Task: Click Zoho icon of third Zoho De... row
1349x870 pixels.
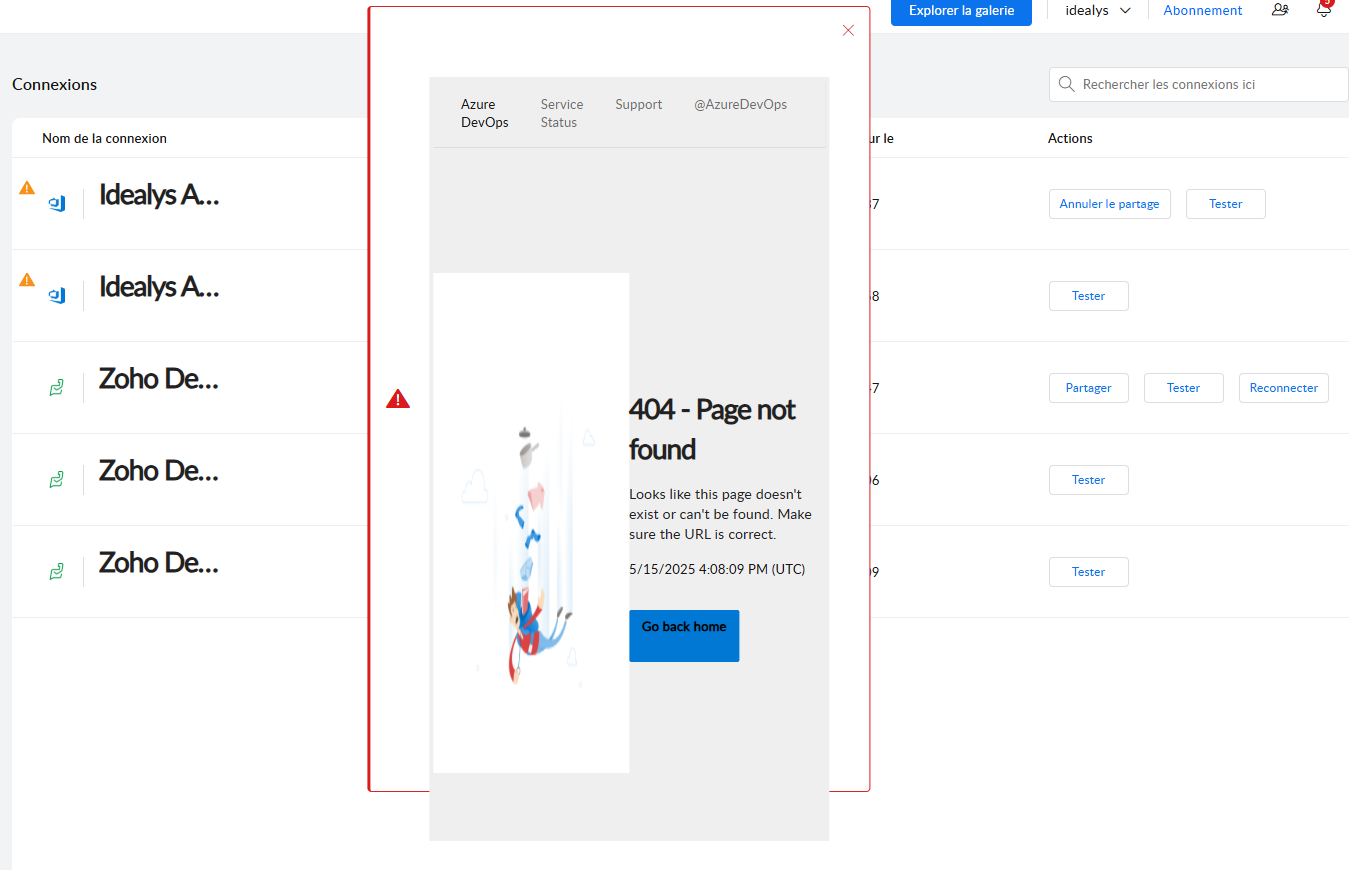Action: tap(57, 572)
